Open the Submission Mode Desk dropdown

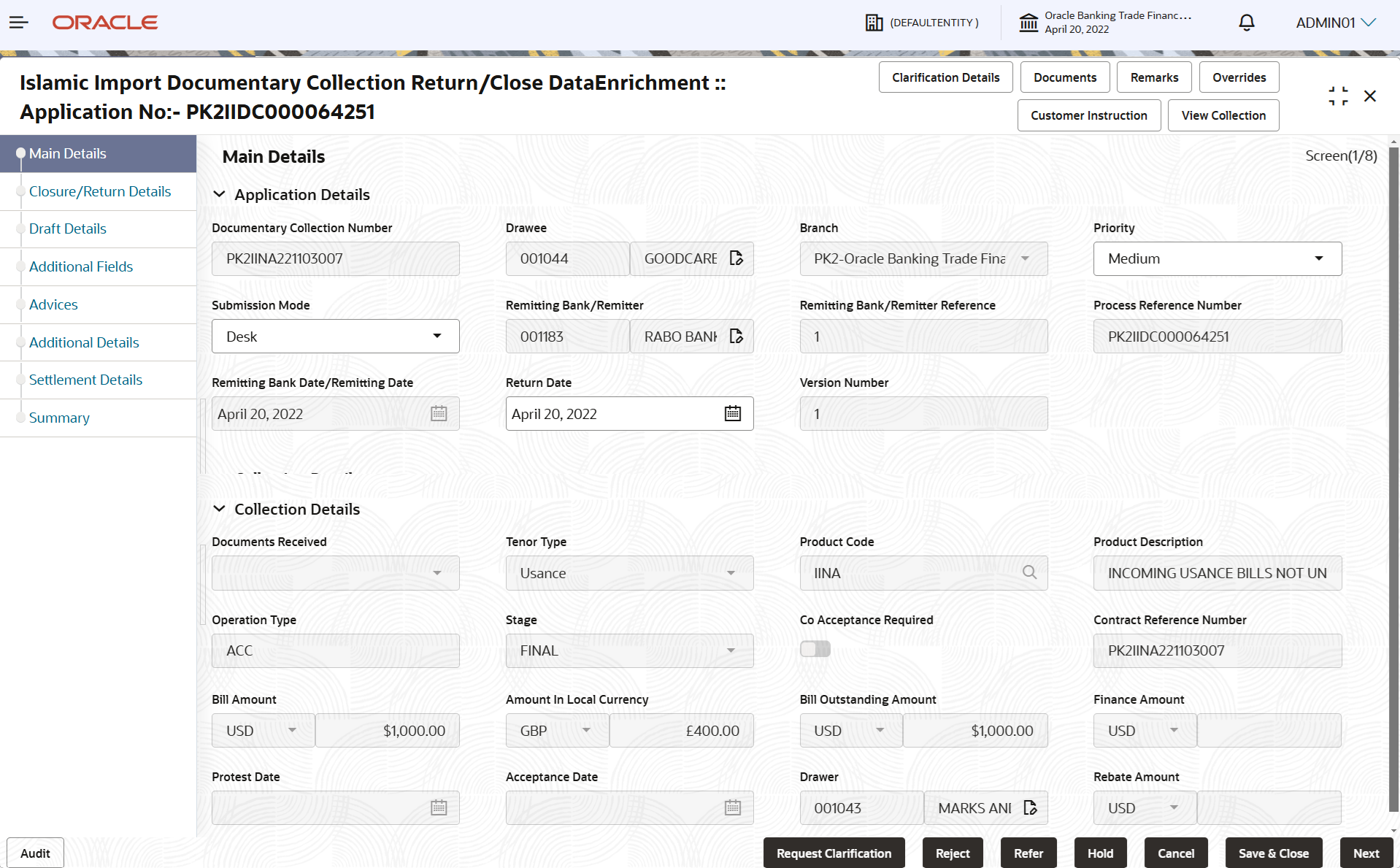tap(336, 337)
